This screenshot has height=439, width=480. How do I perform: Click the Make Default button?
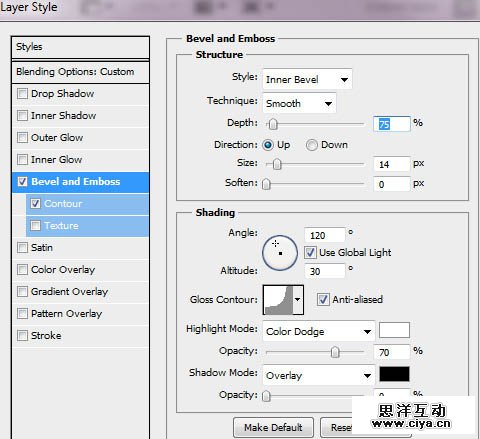[x=273, y=427]
